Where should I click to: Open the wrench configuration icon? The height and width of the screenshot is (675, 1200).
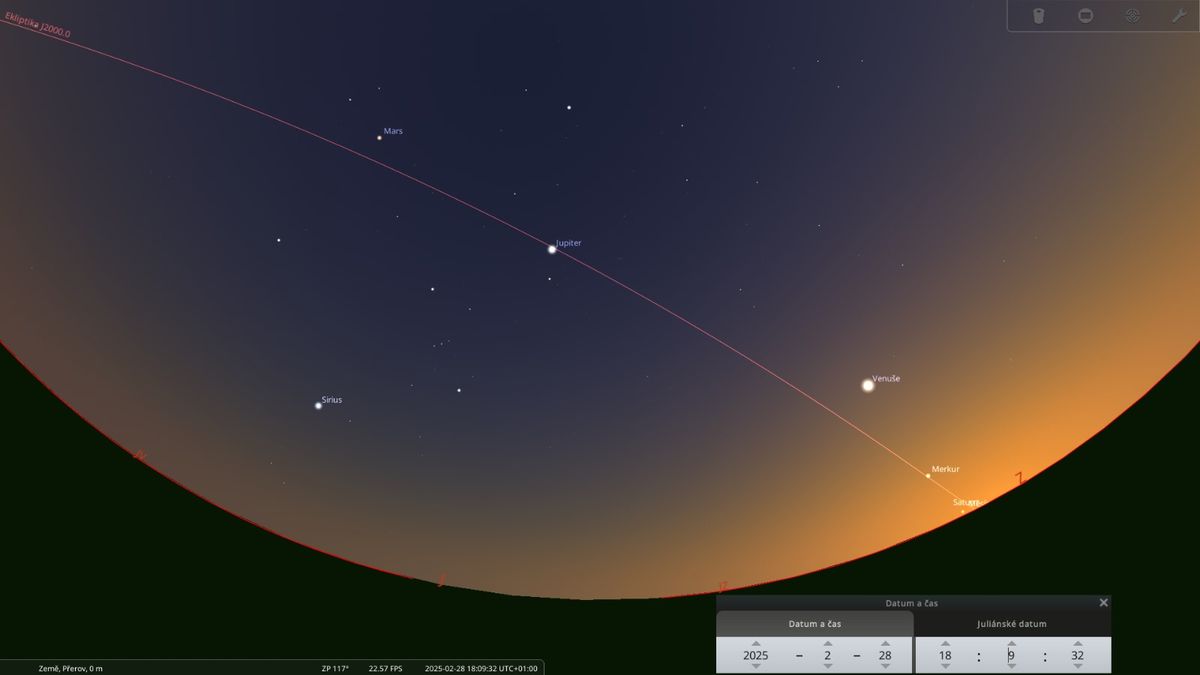pyautogui.click(x=1178, y=16)
